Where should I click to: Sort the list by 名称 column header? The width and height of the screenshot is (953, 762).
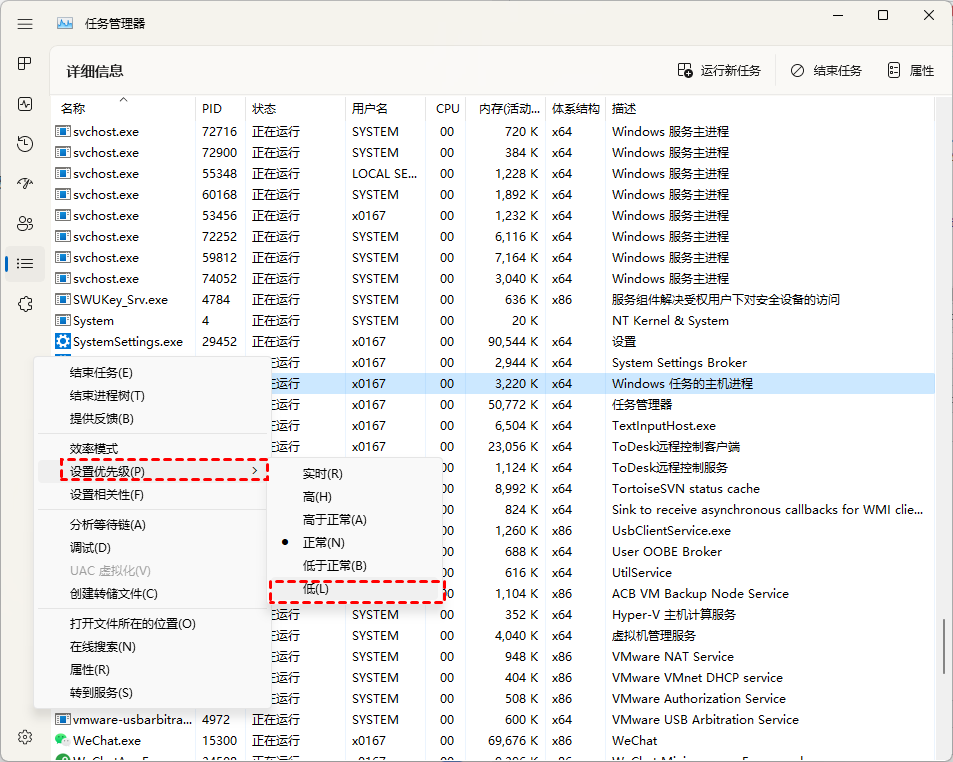coord(73,108)
